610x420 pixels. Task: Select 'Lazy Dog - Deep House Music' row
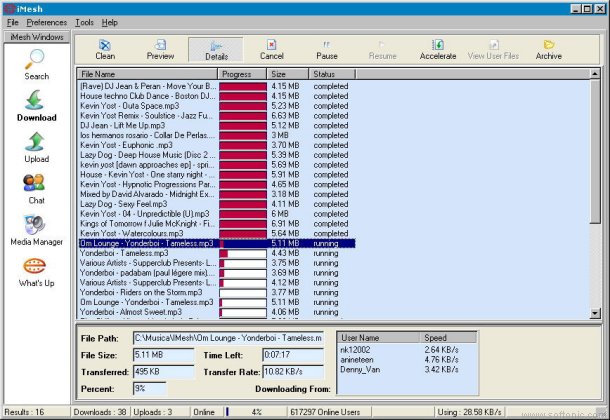point(216,155)
